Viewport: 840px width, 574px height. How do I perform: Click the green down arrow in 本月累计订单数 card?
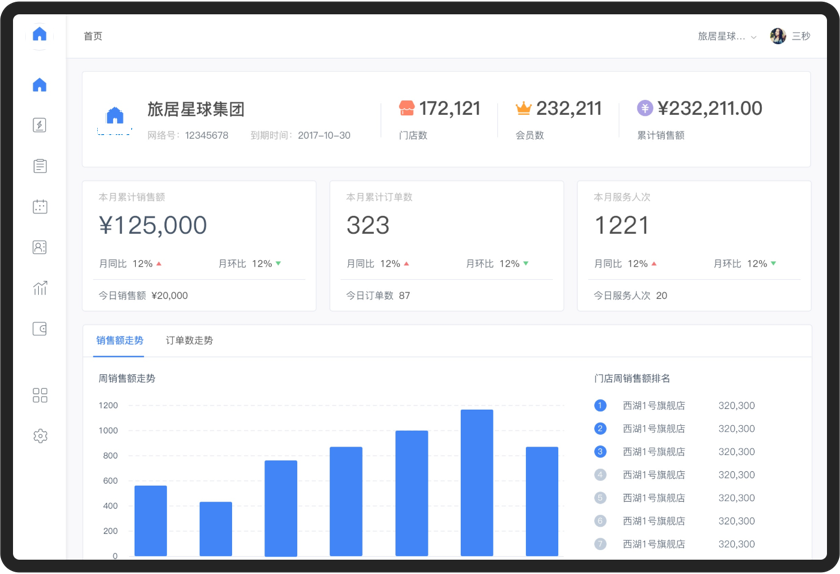pyautogui.click(x=526, y=264)
